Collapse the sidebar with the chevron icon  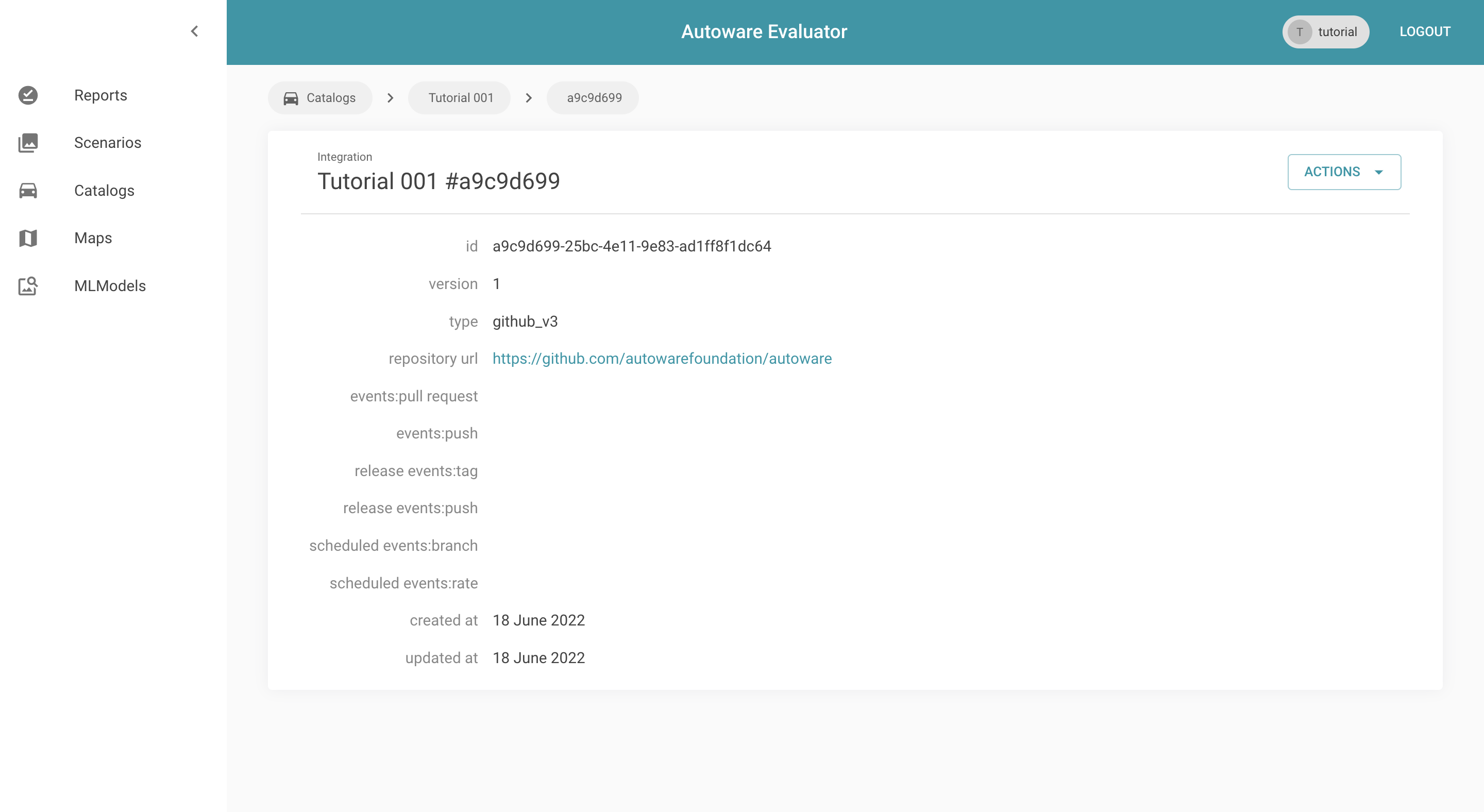[194, 31]
